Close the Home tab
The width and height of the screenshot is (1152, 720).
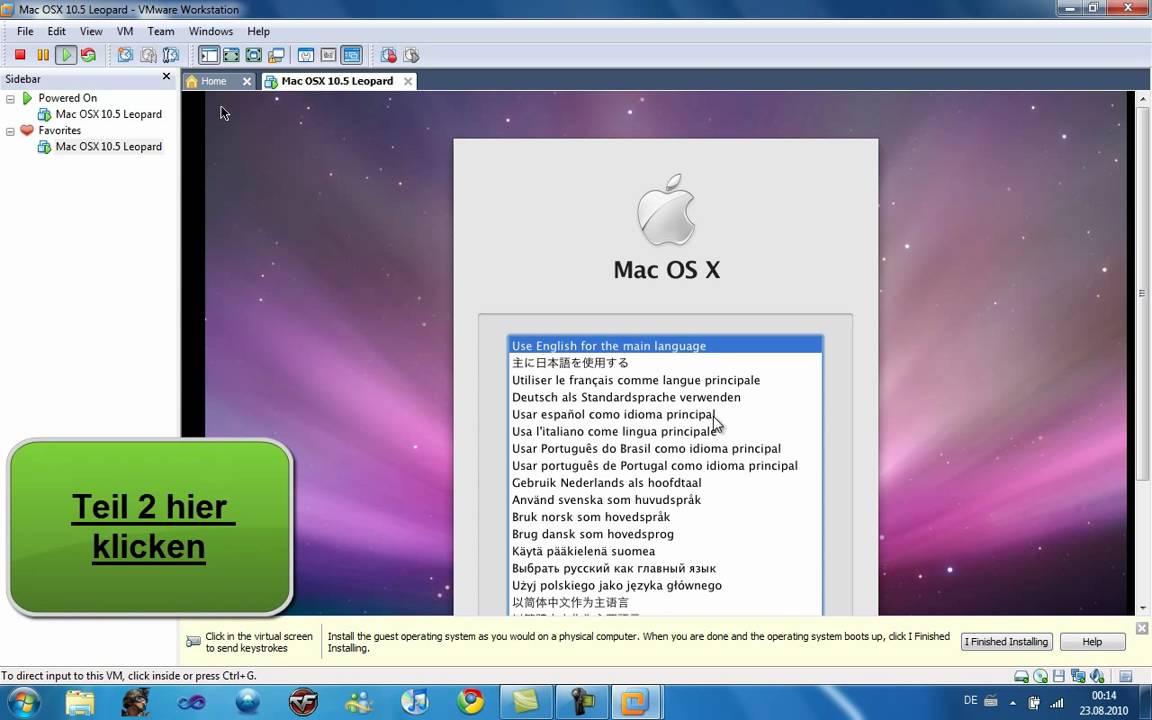(247, 82)
